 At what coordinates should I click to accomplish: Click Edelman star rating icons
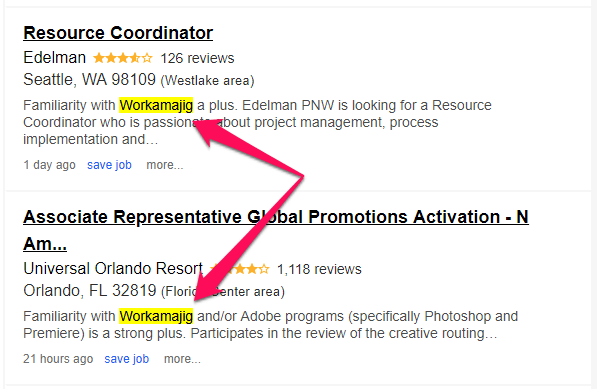click(x=123, y=58)
